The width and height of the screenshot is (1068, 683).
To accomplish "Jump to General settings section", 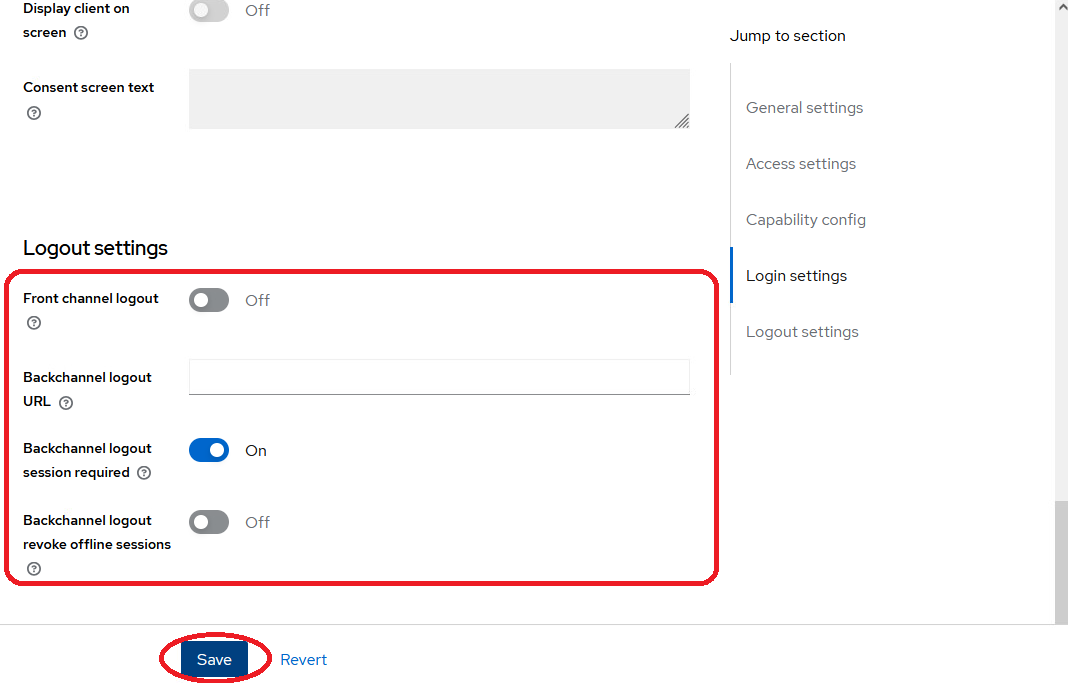I will [x=804, y=107].
